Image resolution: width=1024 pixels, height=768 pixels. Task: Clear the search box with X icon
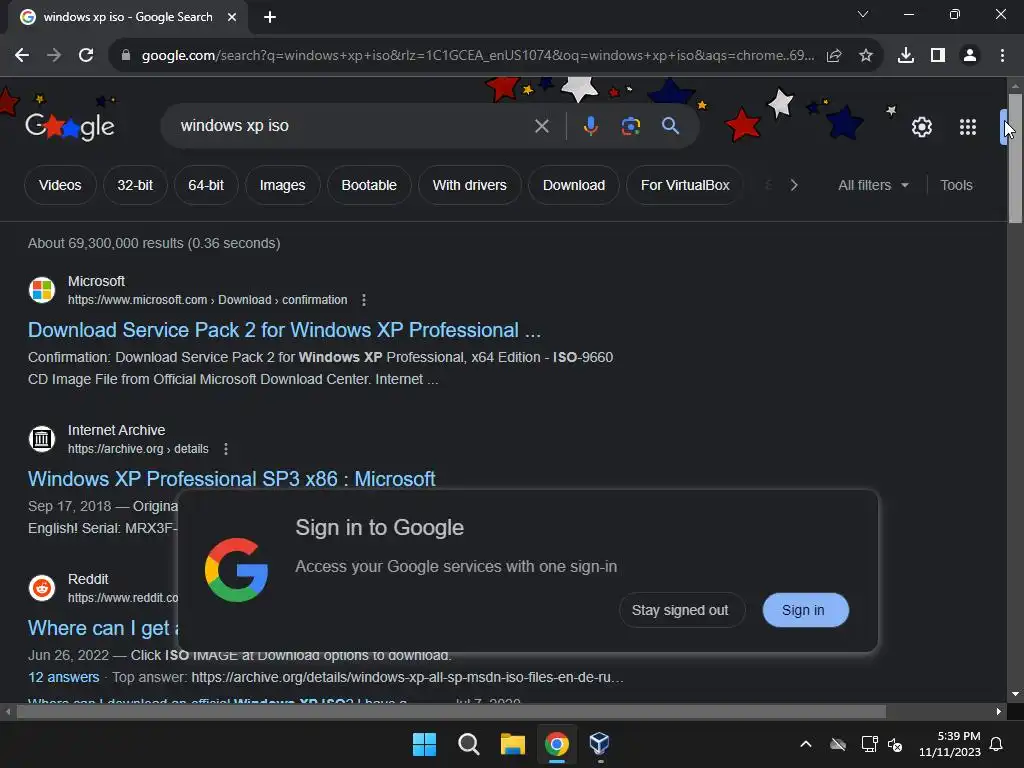click(x=541, y=126)
